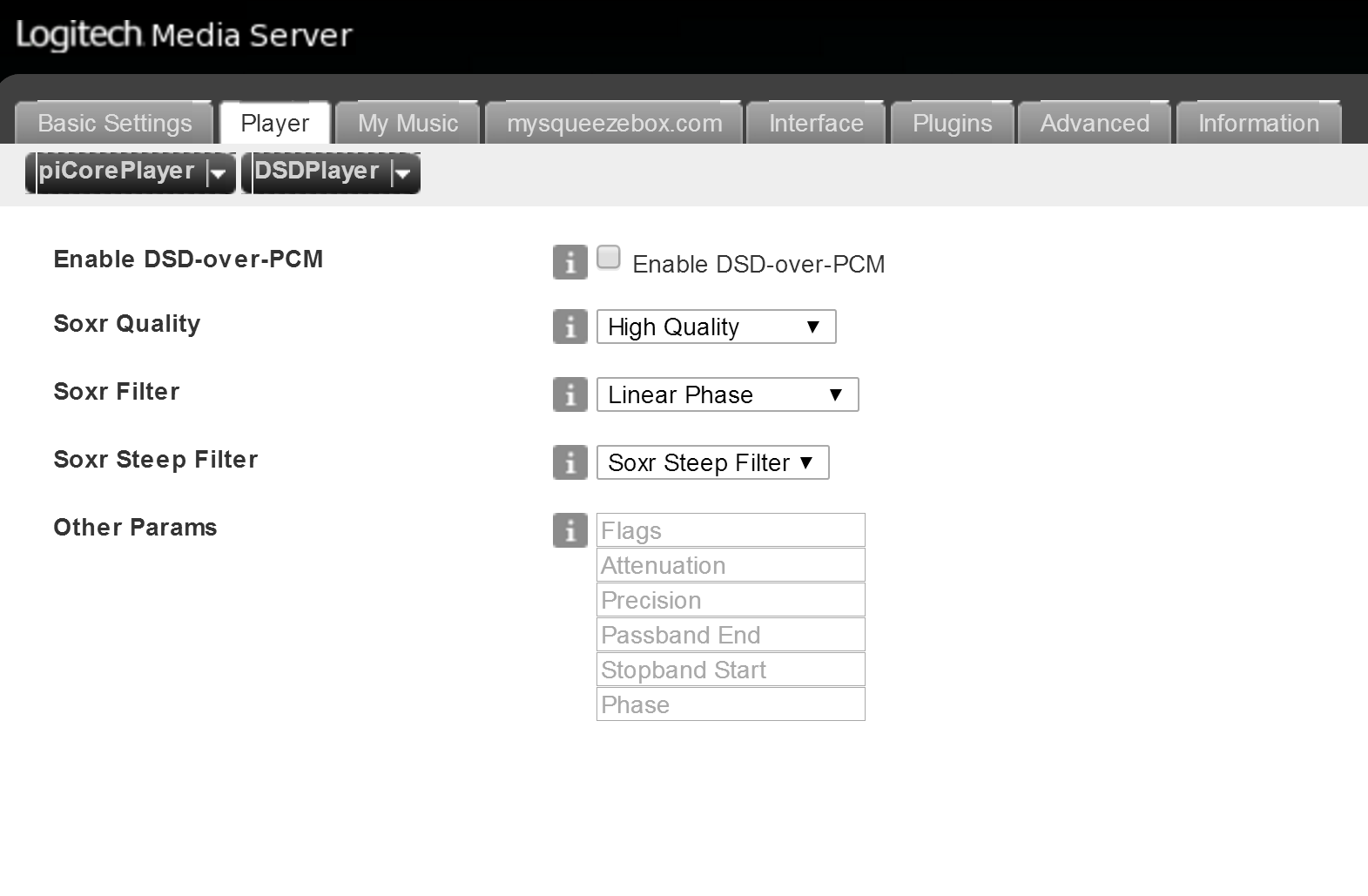Click info icon beside Other Params

570,530
